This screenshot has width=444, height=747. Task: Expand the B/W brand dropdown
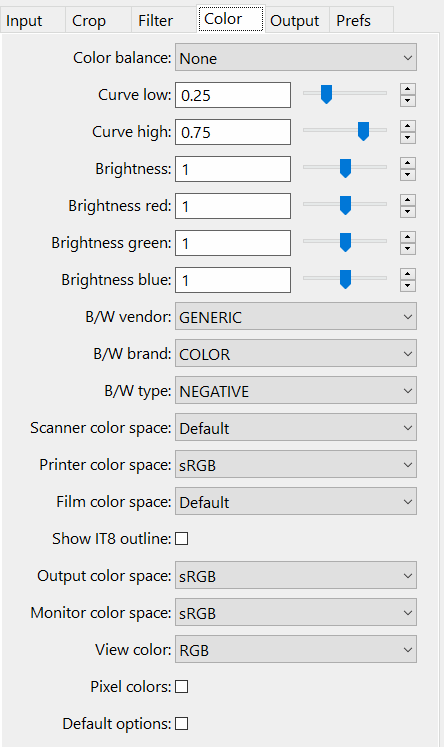(296, 353)
